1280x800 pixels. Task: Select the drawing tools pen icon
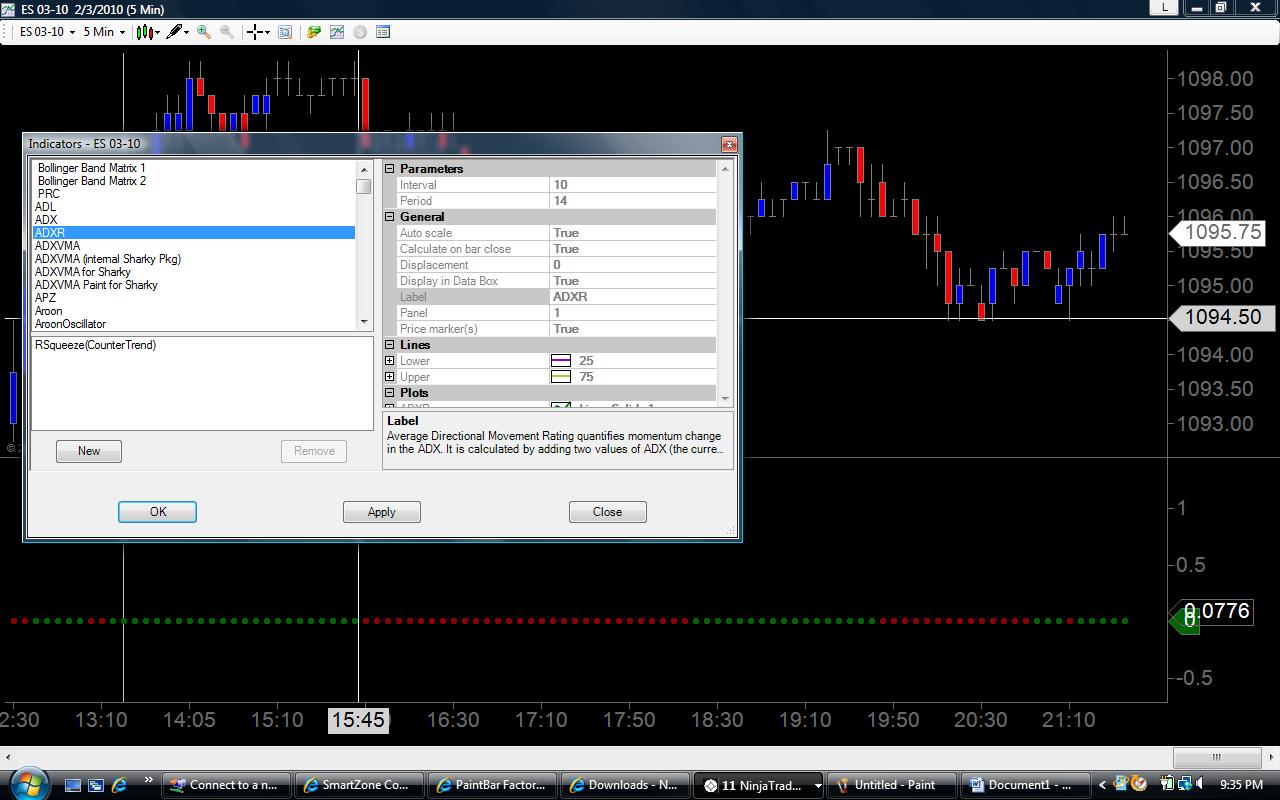click(175, 32)
